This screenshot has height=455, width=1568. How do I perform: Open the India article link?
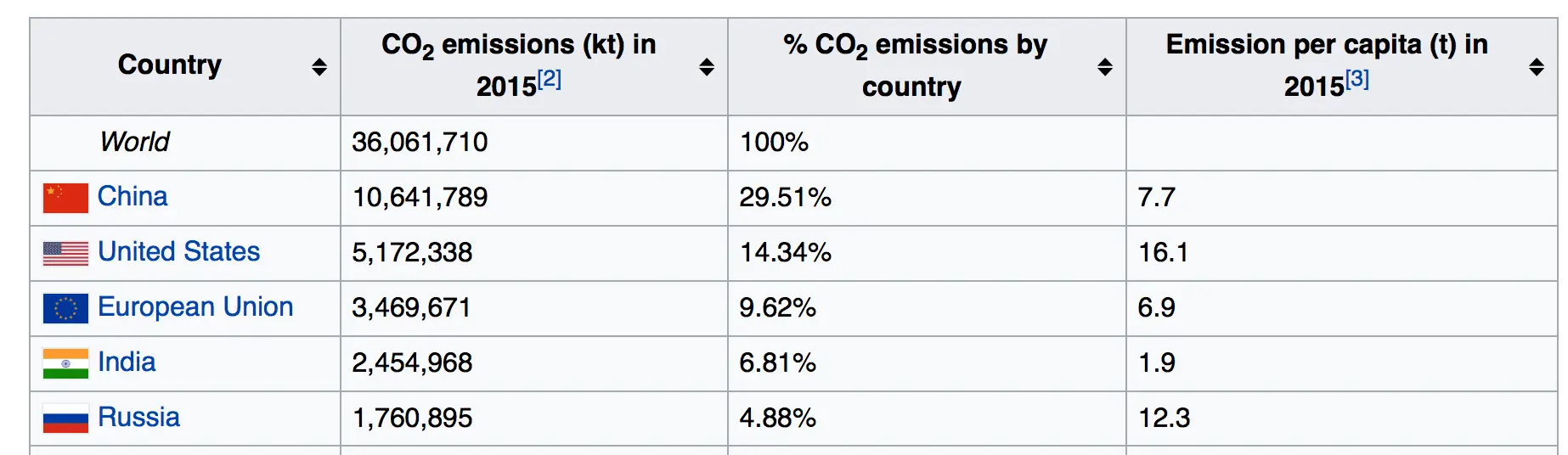tap(127, 362)
